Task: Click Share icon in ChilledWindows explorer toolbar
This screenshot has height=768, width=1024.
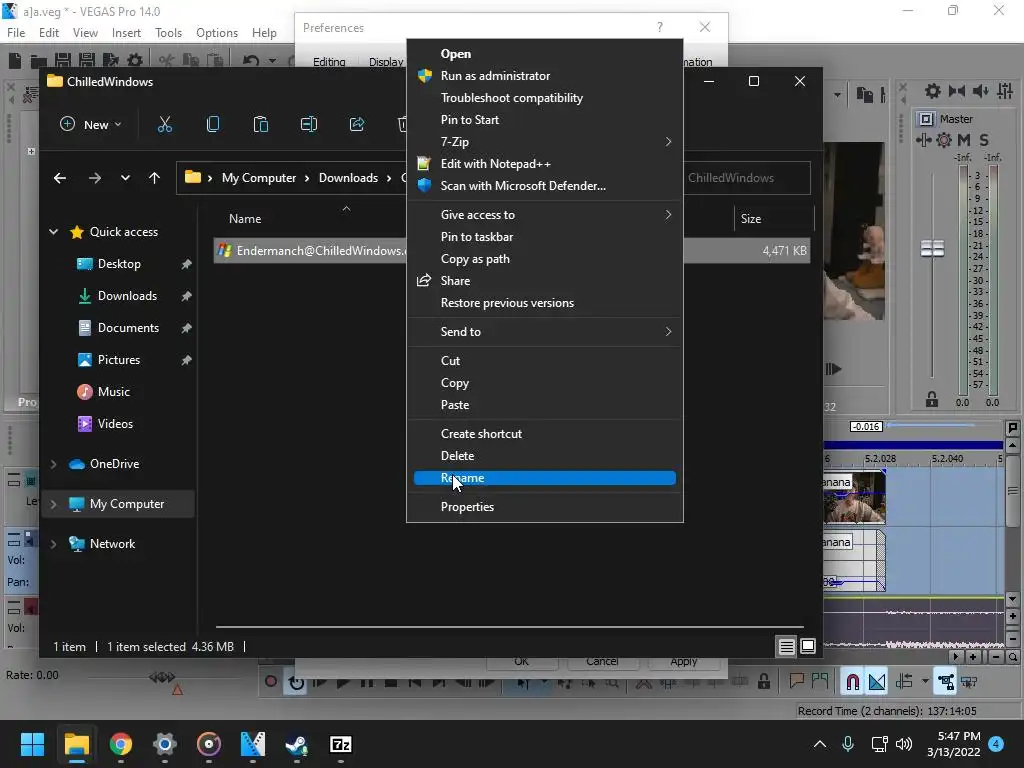Action: pos(357,124)
